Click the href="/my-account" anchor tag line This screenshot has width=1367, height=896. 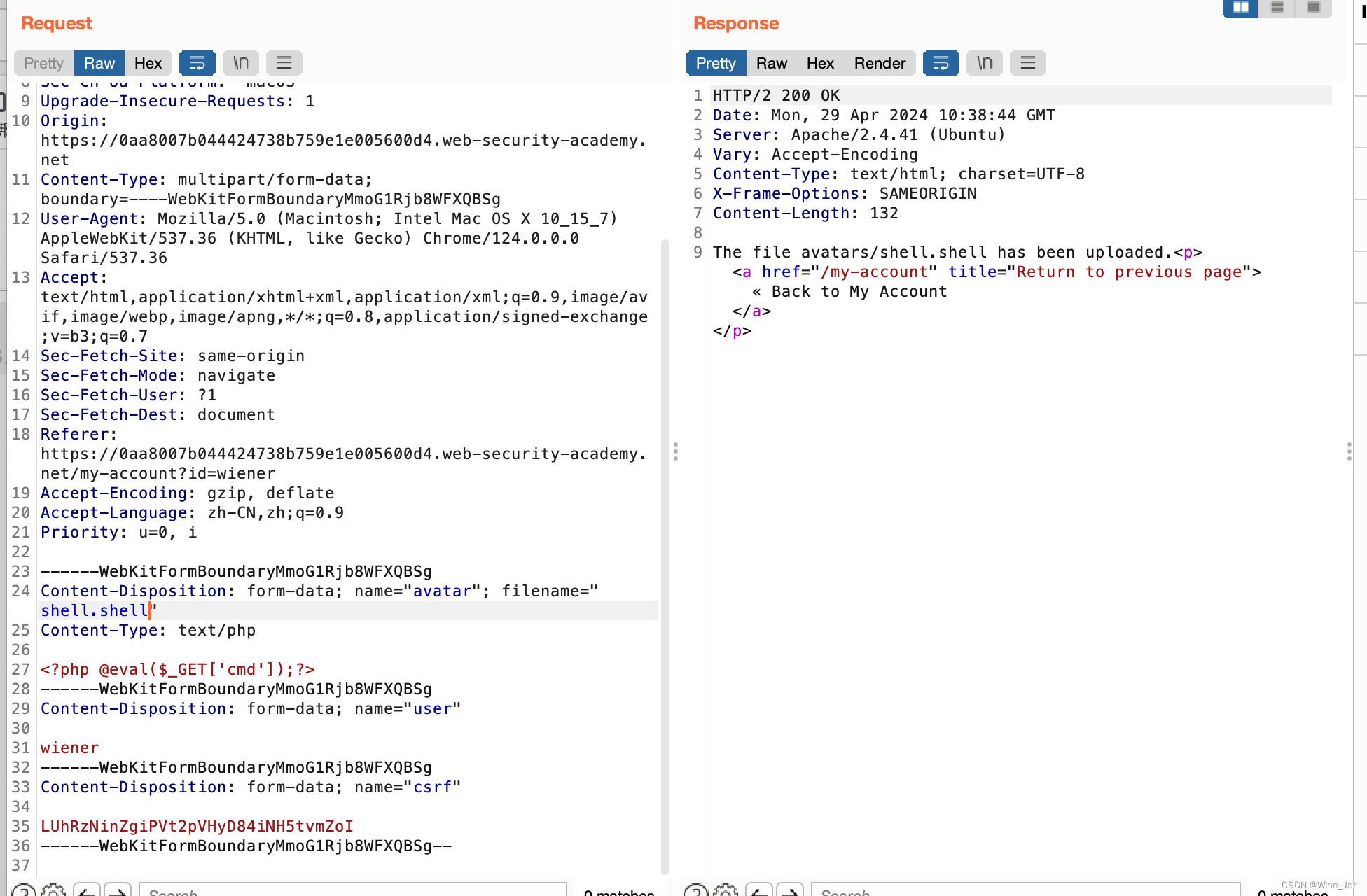click(997, 272)
